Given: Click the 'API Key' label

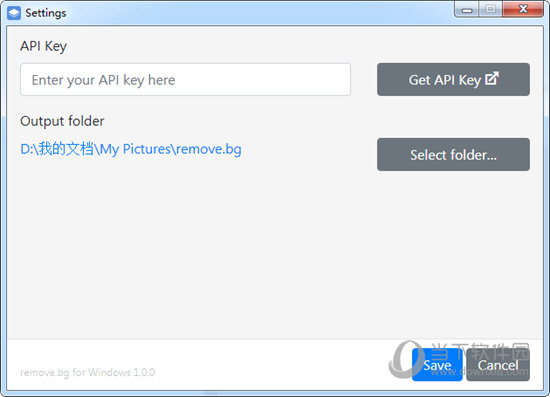Looking at the screenshot, I should tap(43, 46).
